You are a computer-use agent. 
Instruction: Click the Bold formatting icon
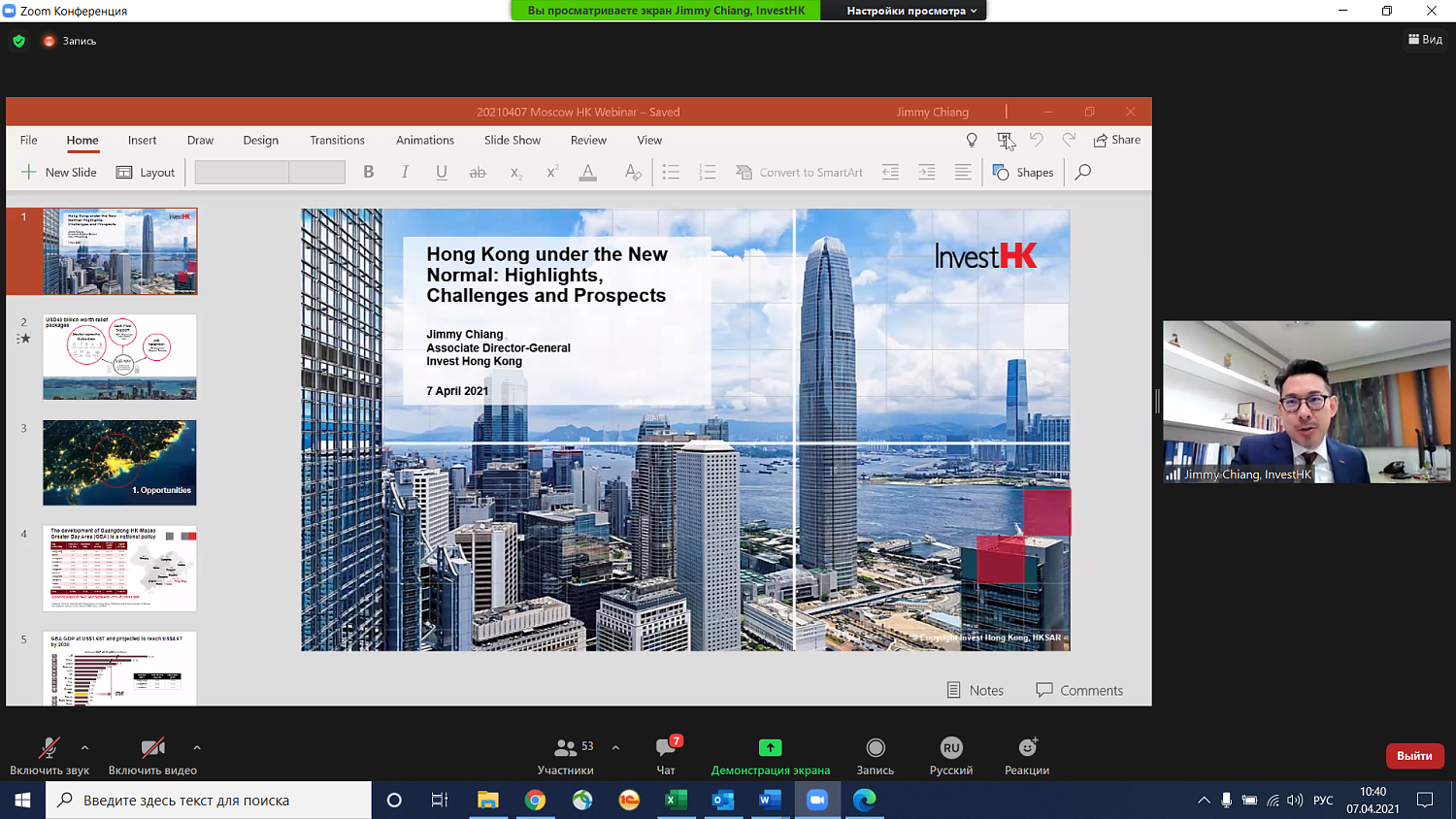pyautogui.click(x=369, y=172)
